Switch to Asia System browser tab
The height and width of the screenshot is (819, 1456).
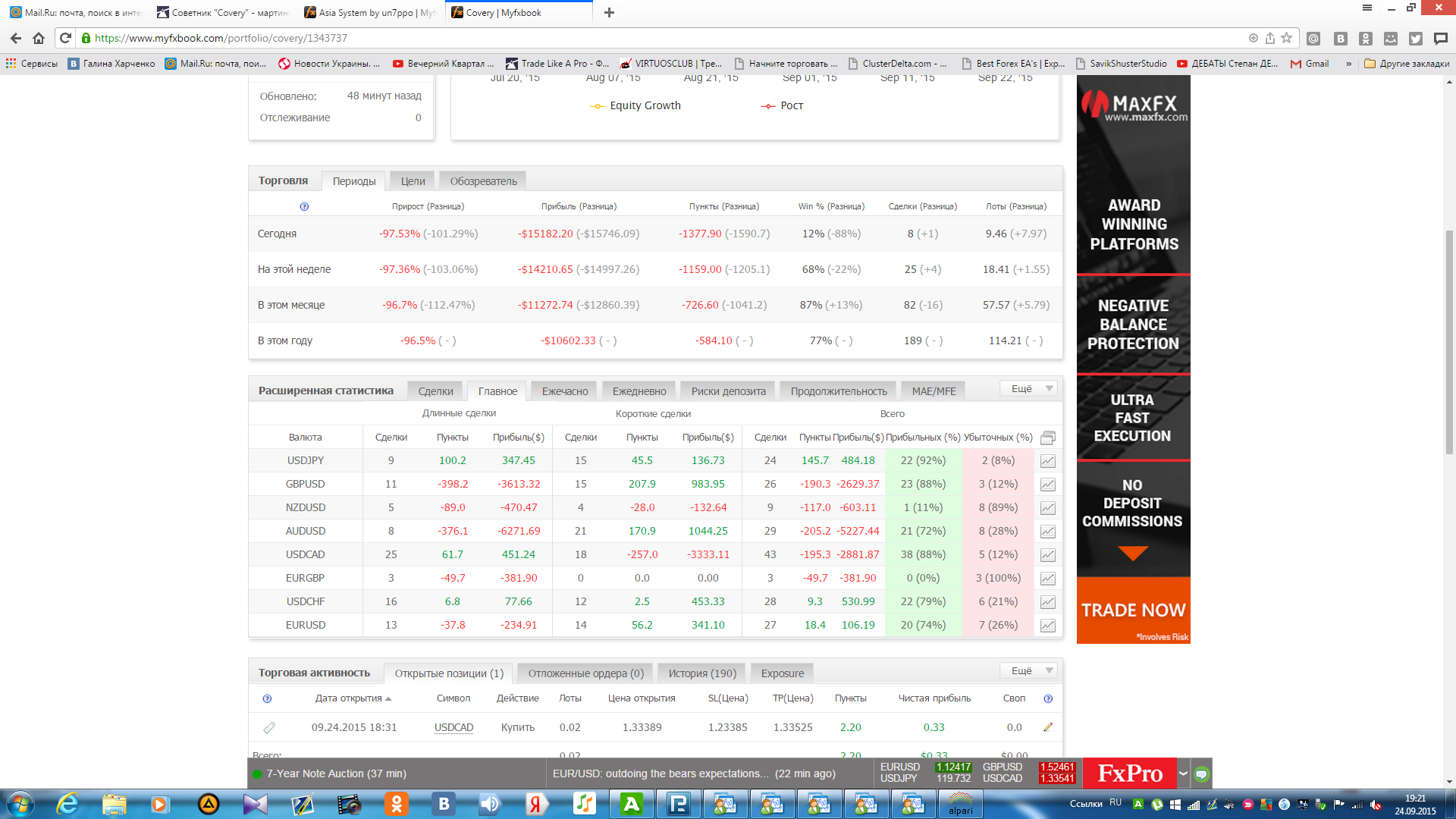pyautogui.click(x=370, y=12)
